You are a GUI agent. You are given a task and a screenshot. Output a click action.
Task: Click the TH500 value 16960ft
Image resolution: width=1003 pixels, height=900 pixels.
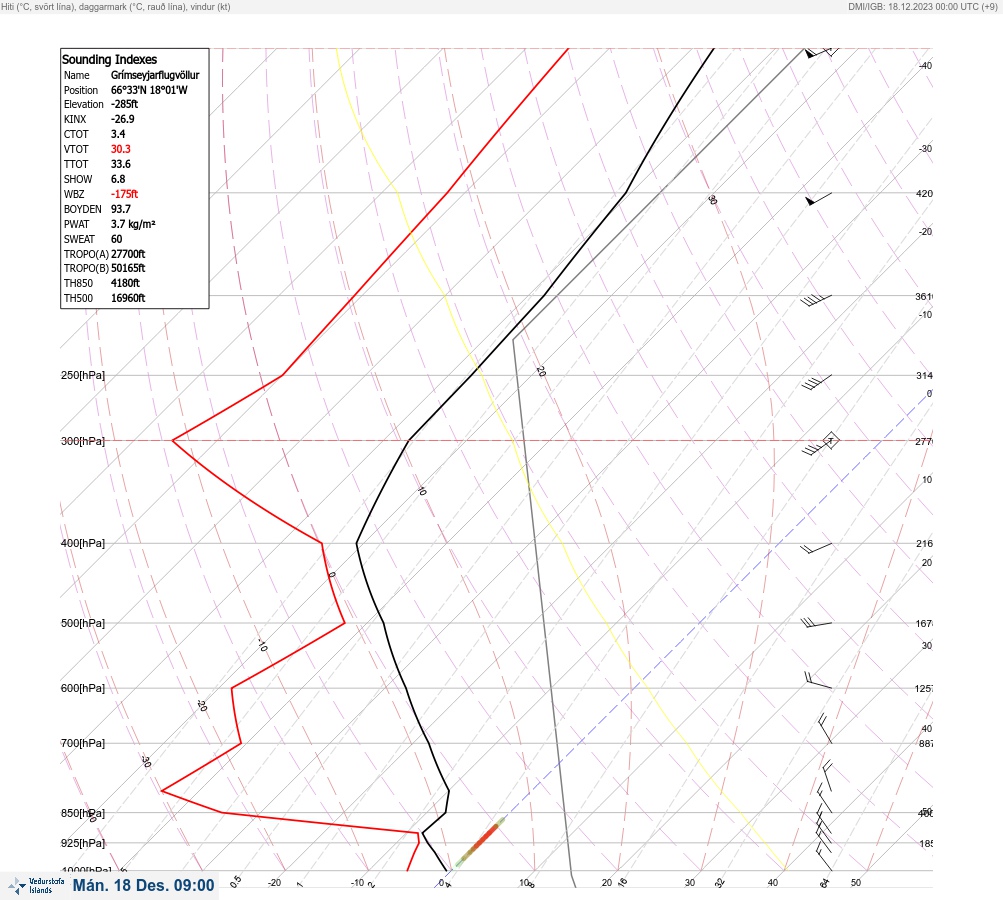coord(128,298)
